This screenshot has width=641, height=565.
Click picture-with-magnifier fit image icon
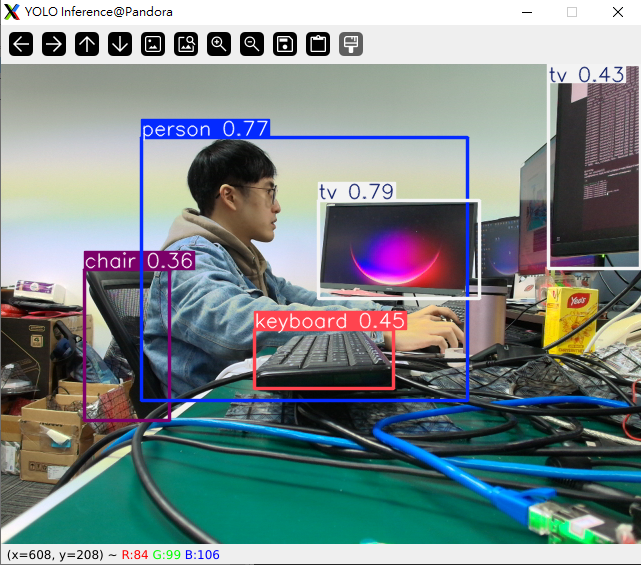point(186,44)
